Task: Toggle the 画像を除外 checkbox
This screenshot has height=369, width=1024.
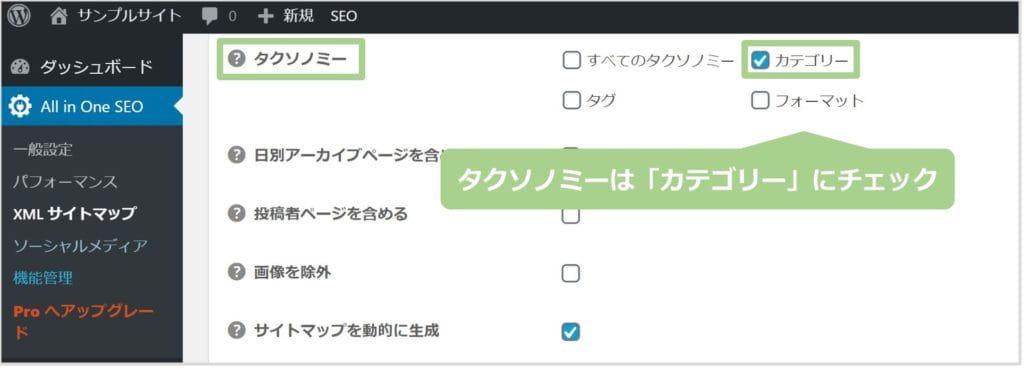Action: tap(571, 274)
